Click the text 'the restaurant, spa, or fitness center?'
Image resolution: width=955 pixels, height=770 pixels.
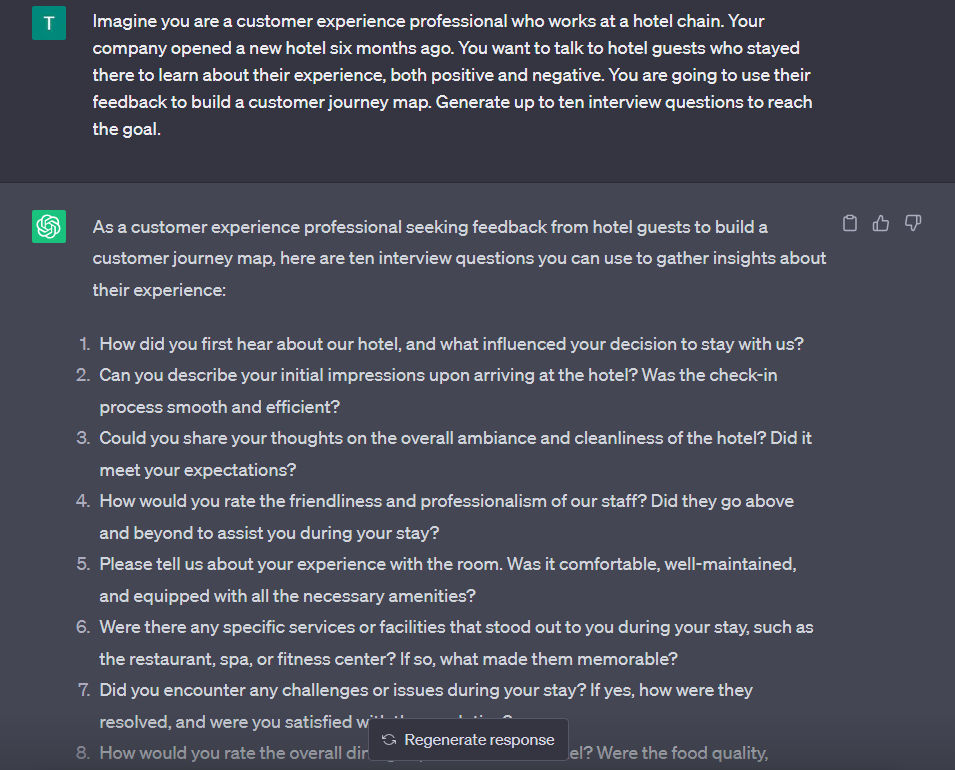point(247,659)
